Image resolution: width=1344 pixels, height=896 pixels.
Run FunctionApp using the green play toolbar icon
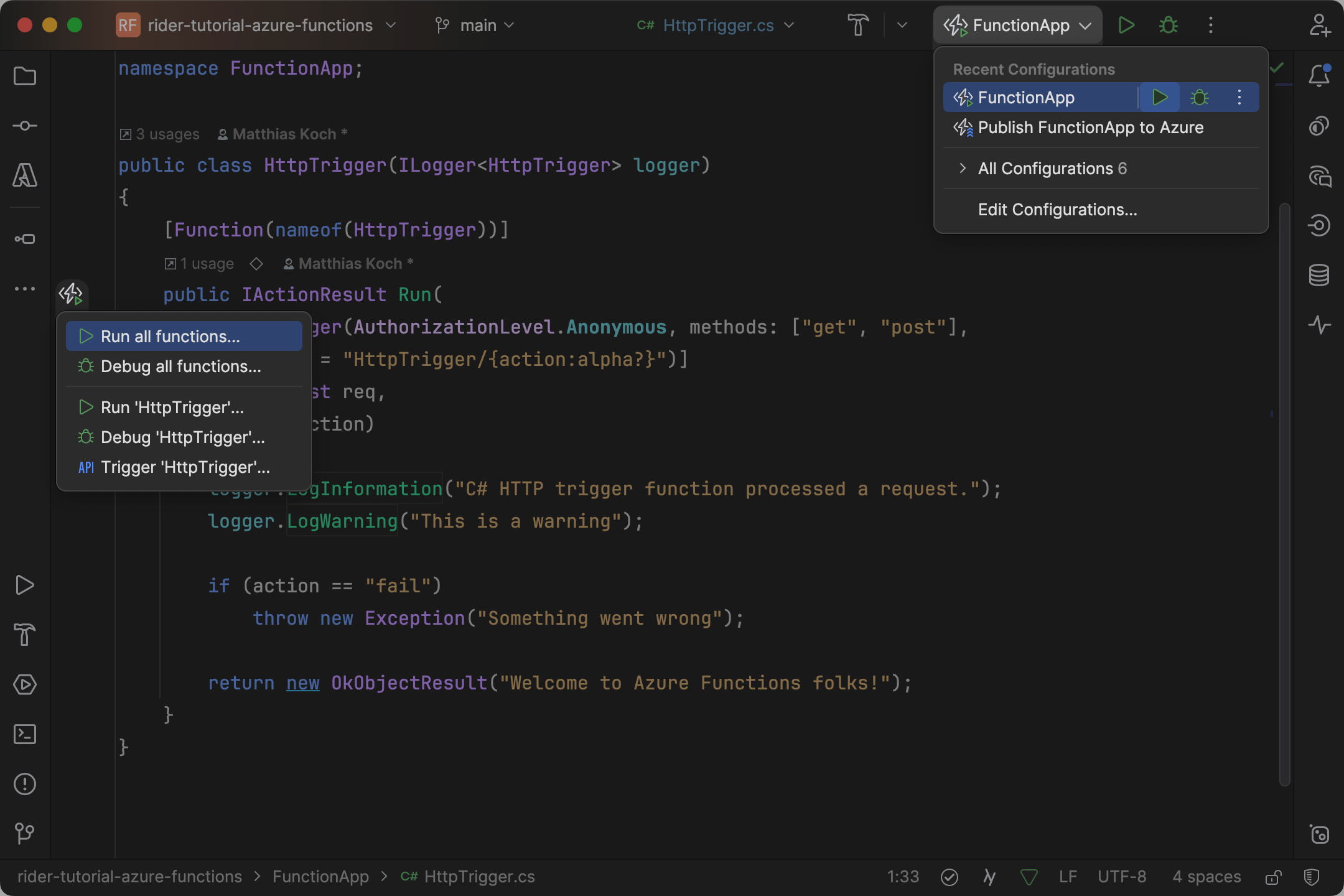(x=1126, y=25)
